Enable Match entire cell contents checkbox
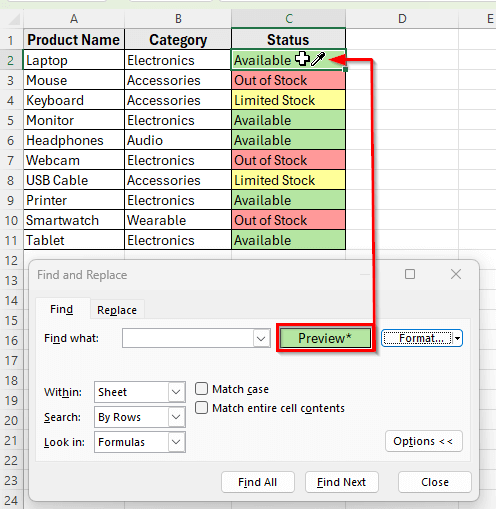 coord(201,408)
